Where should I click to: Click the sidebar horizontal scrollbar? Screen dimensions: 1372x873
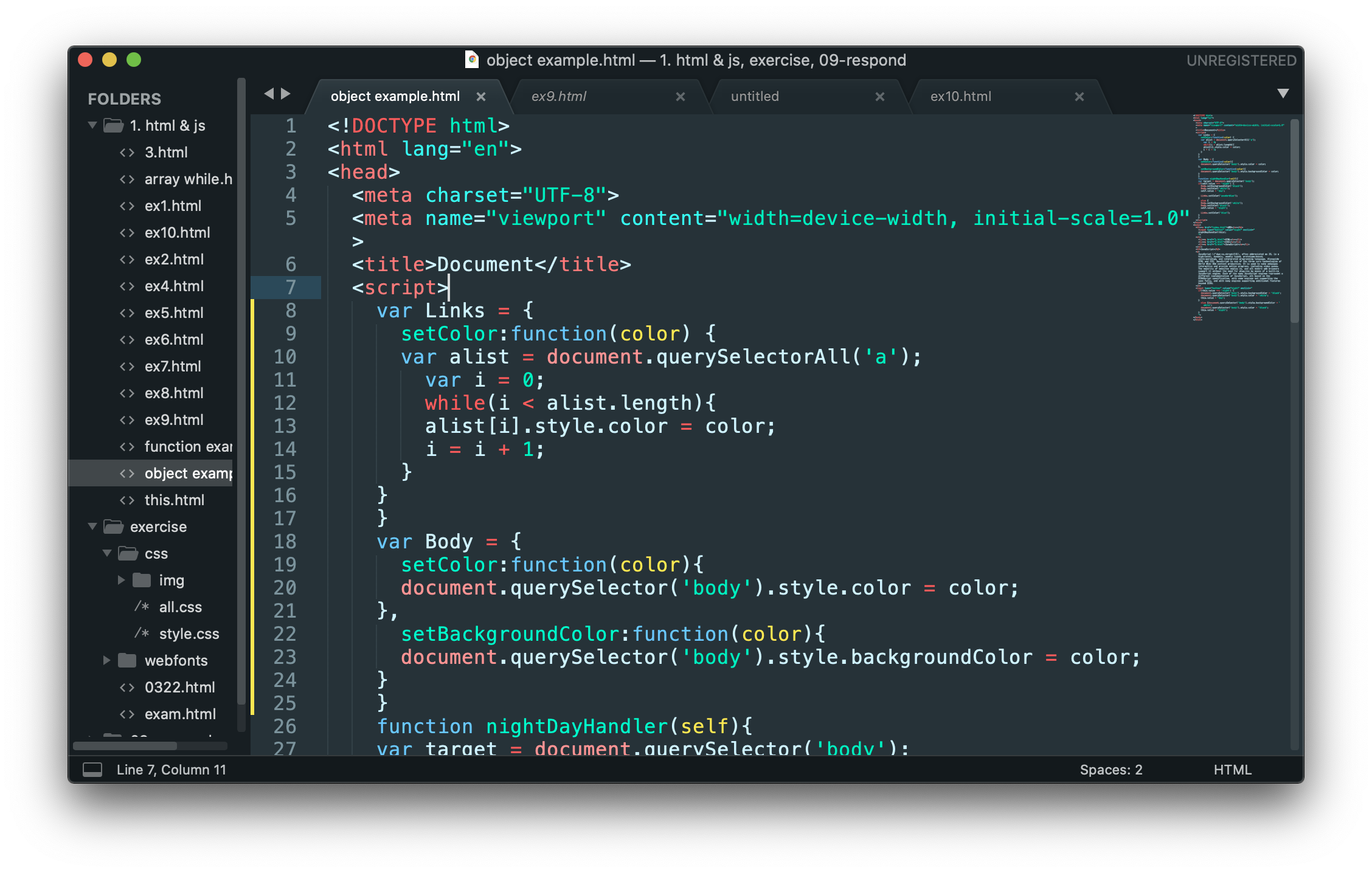click(x=125, y=745)
